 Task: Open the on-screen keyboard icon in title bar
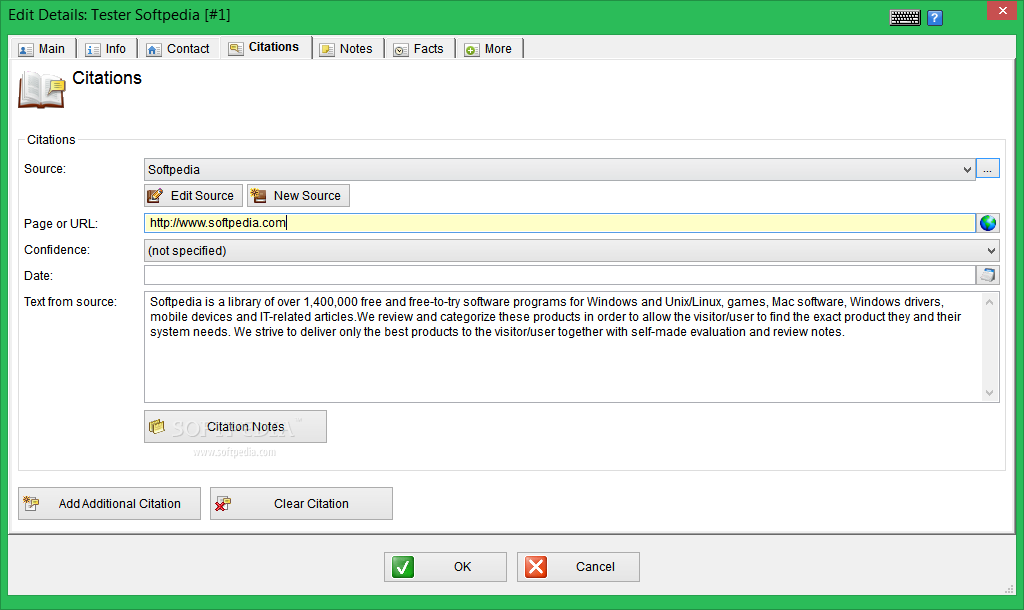point(905,18)
